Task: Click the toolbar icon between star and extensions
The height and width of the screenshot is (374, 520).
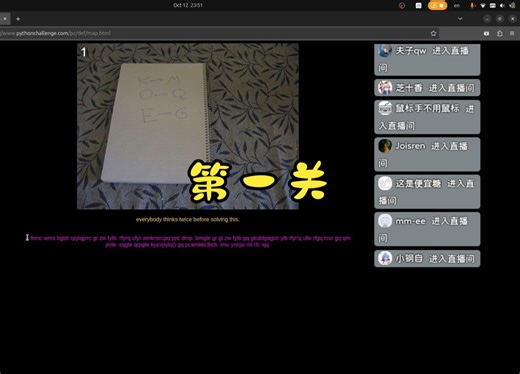Action: pos(487,33)
